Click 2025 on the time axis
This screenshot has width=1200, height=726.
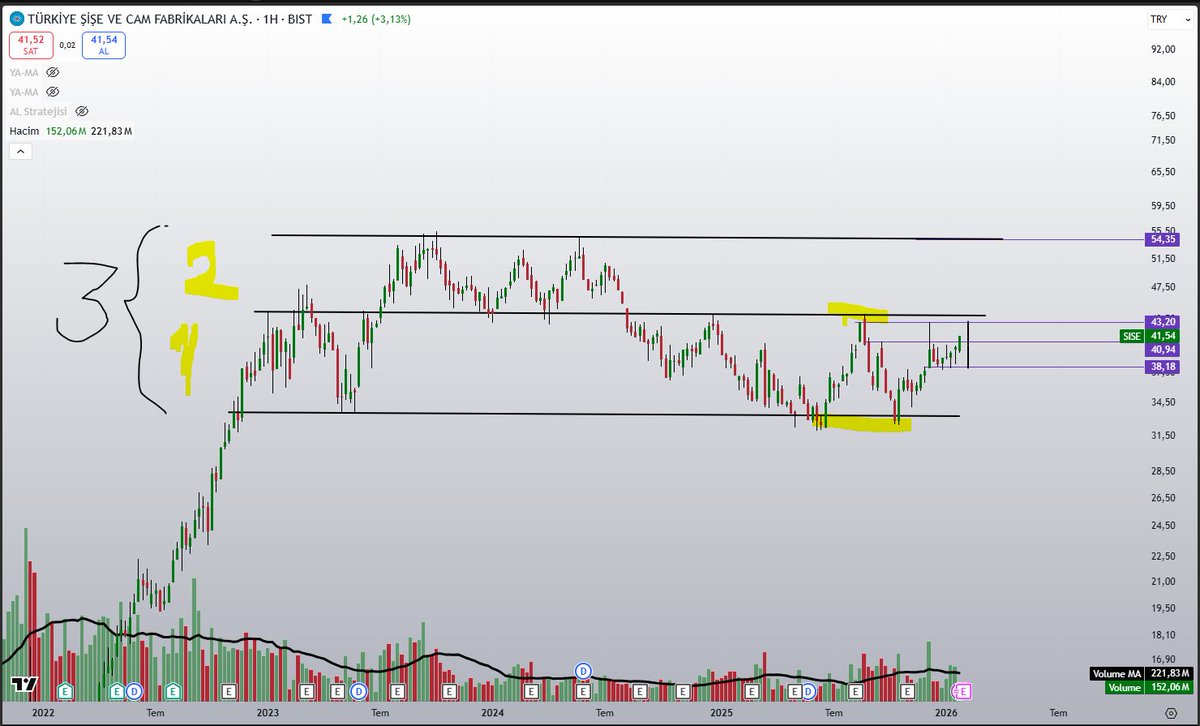720,714
